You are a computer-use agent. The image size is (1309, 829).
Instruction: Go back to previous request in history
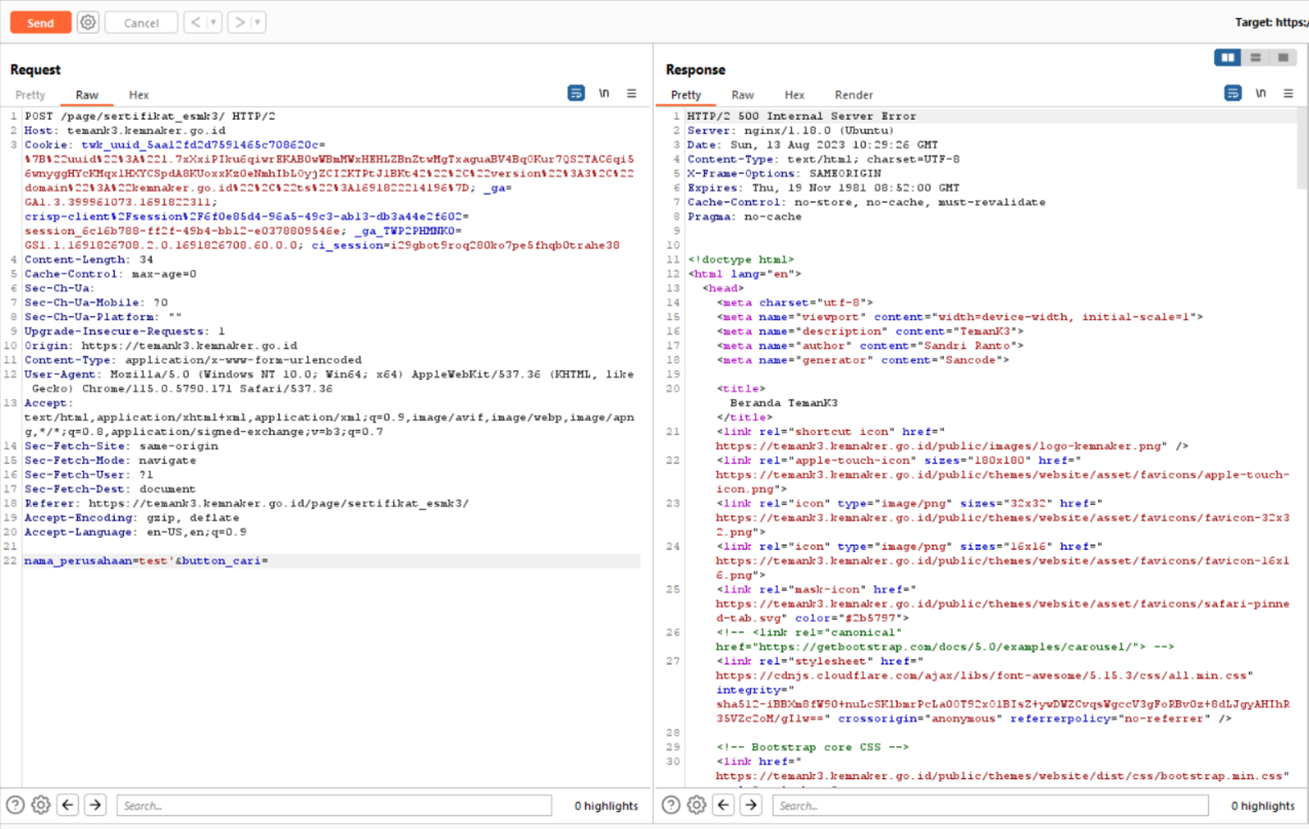point(195,22)
